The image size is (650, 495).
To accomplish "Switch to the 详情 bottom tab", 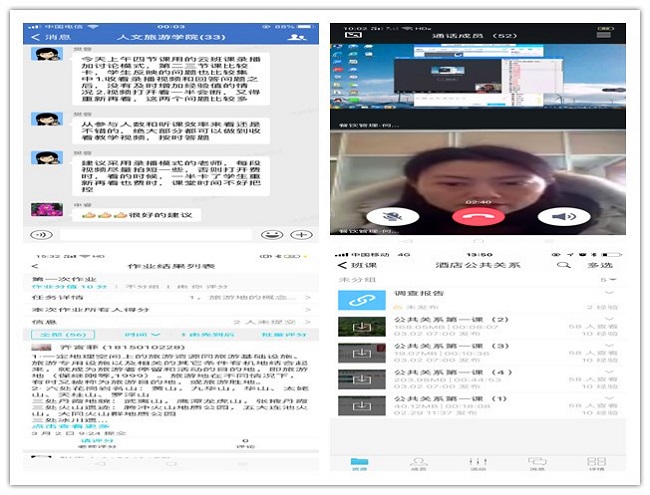I will coord(597,464).
